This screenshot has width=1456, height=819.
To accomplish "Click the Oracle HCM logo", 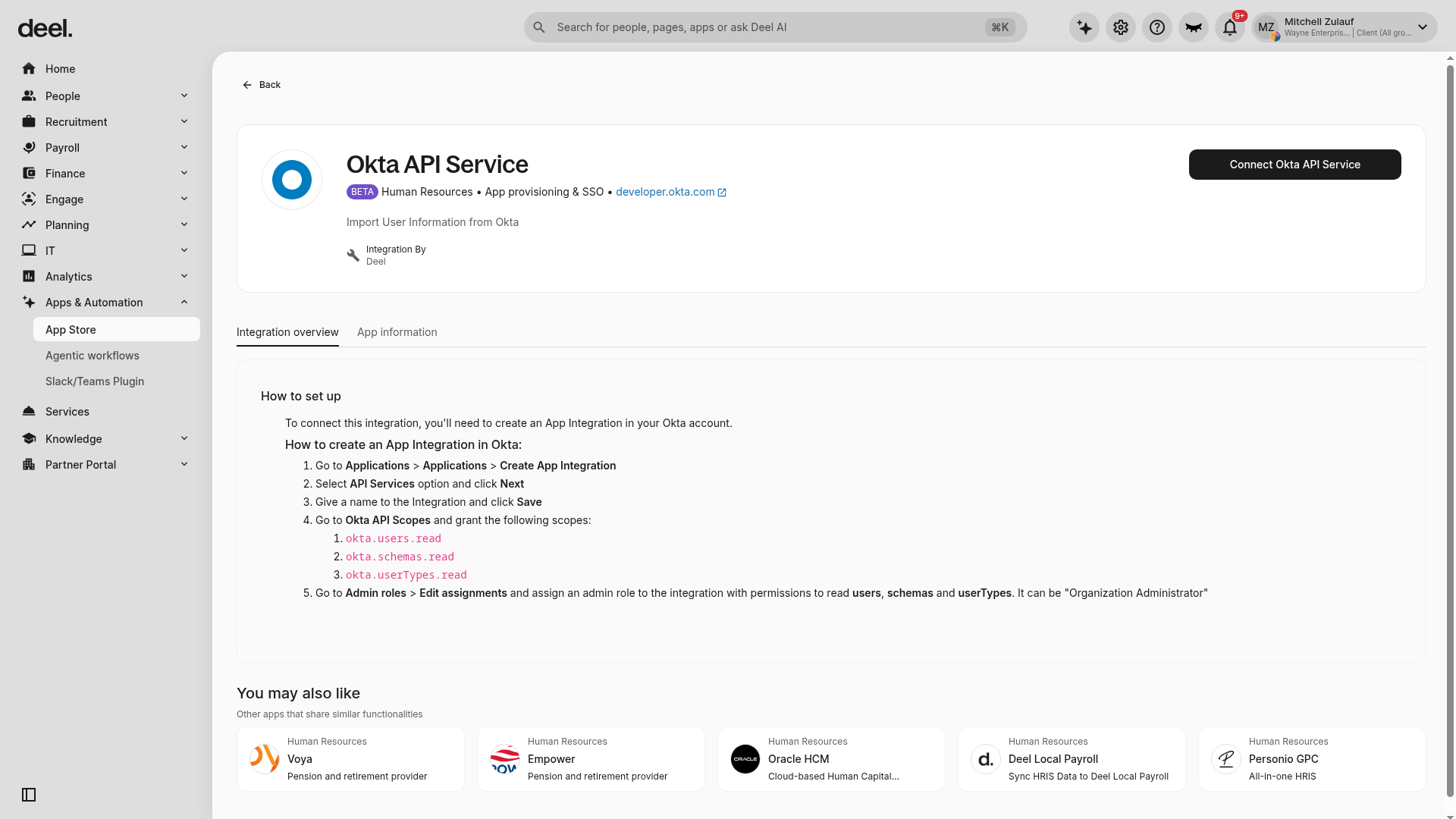I will pyautogui.click(x=745, y=759).
